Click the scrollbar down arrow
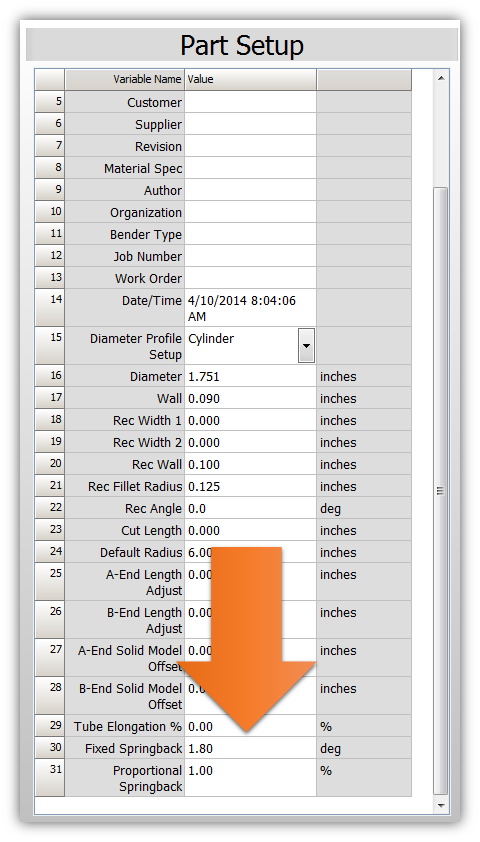 pyautogui.click(x=441, y=805)
